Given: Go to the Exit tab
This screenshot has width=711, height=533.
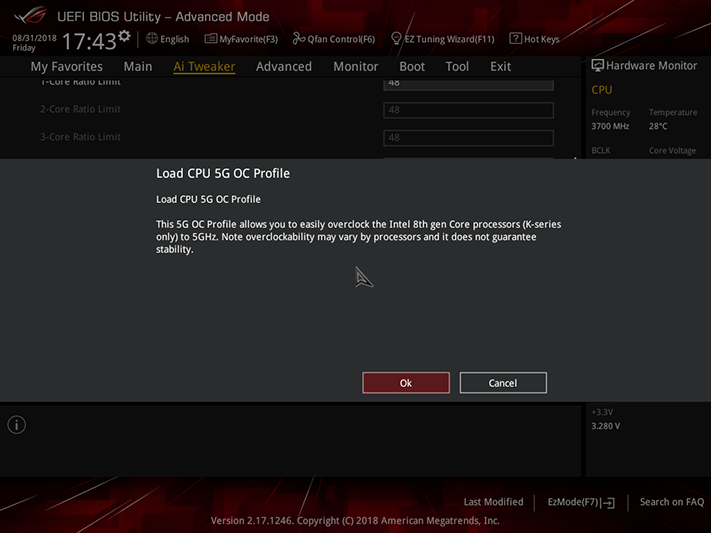Looking at the screenshot, I should [x=500, y=67].
